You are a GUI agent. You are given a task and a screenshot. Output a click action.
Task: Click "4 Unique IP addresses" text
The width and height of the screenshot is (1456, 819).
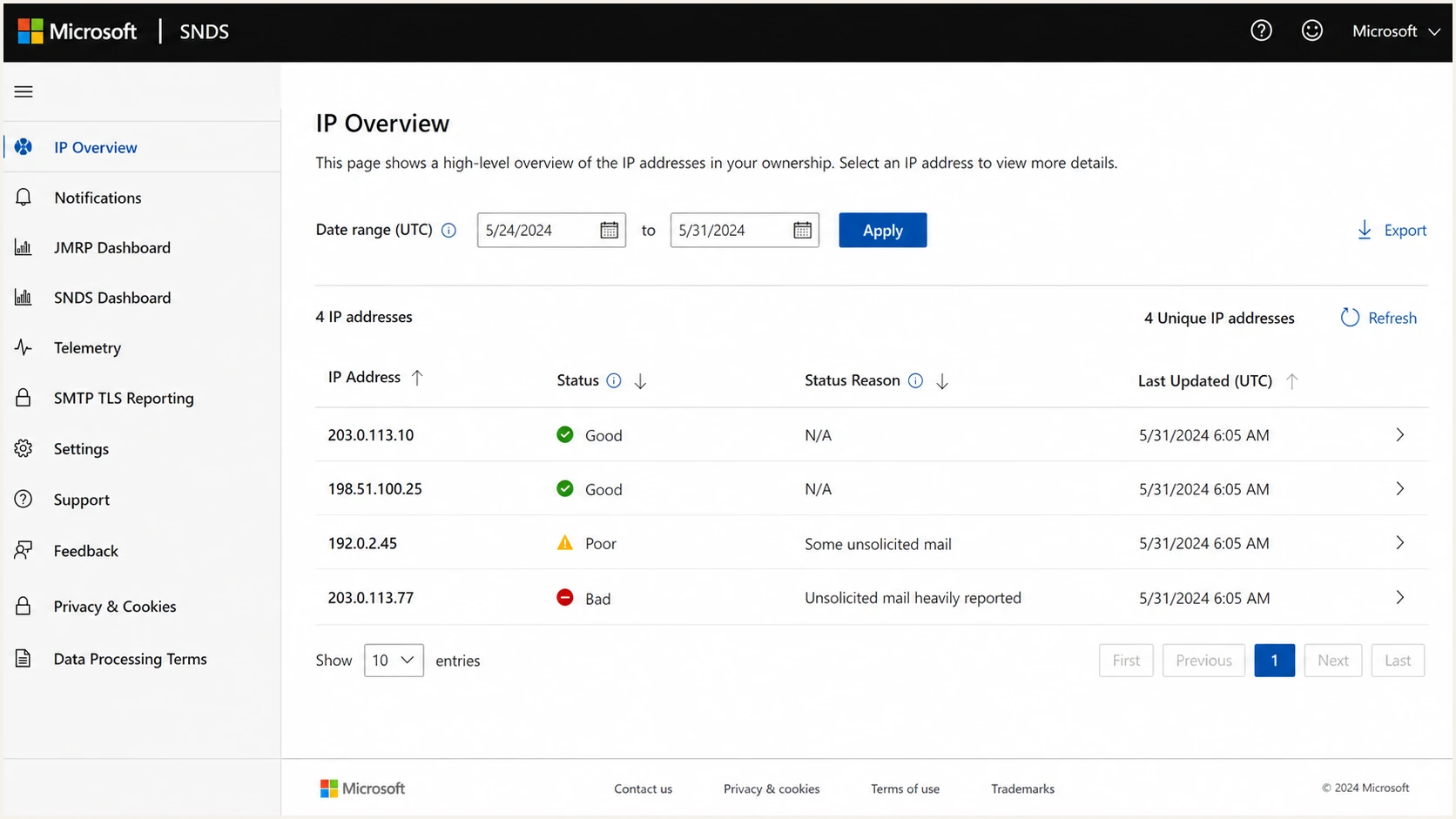1219,319
